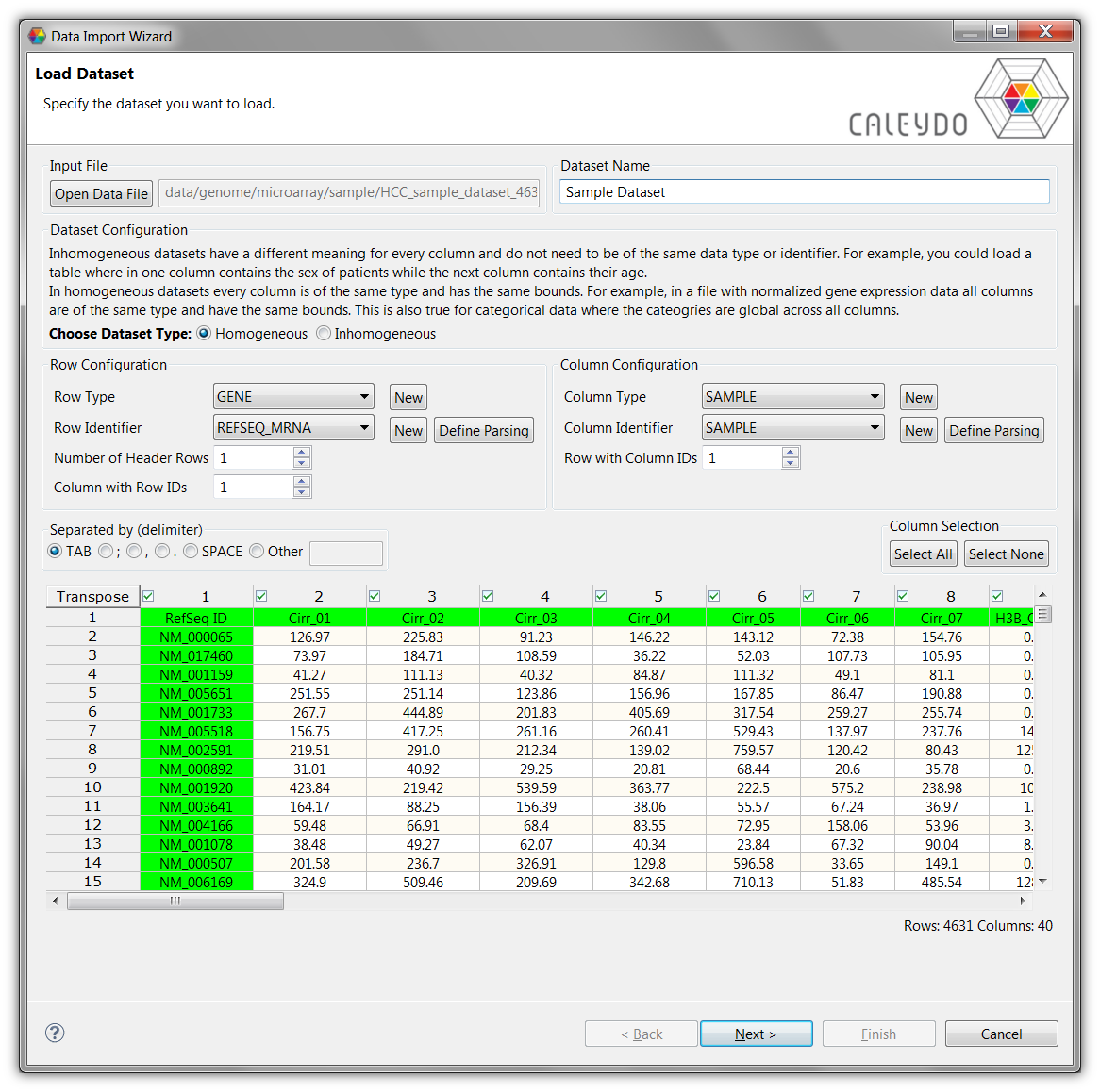Click Cirr_04 column header cell
Image resolution: width=1100 pixels, height=1092 pixels.
(649, 618)
